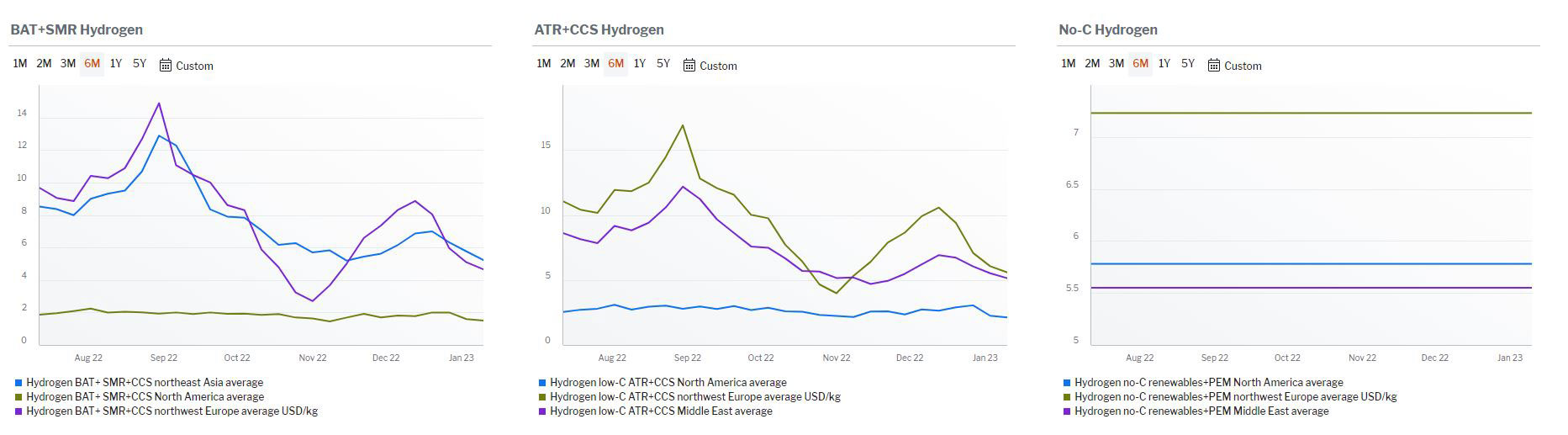The height and width of the screenshot is (435, 1568).
Task: Click olive swatch for ATR+CCS northwest Europe
Action: coord(542,397)
